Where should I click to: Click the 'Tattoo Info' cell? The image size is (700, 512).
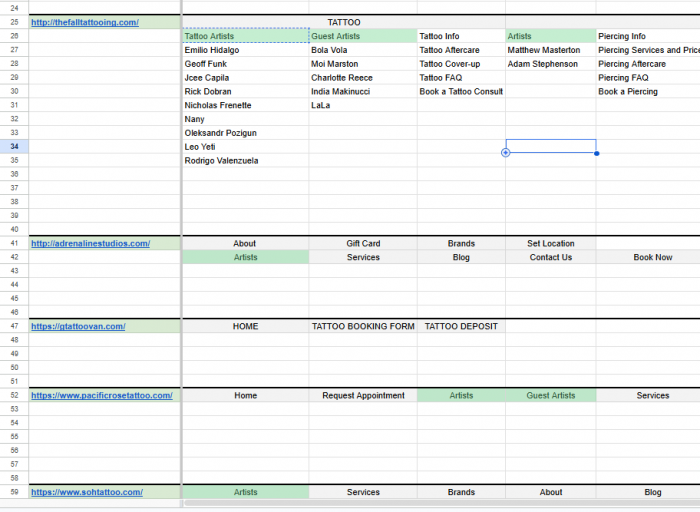[x=461, y=36]
